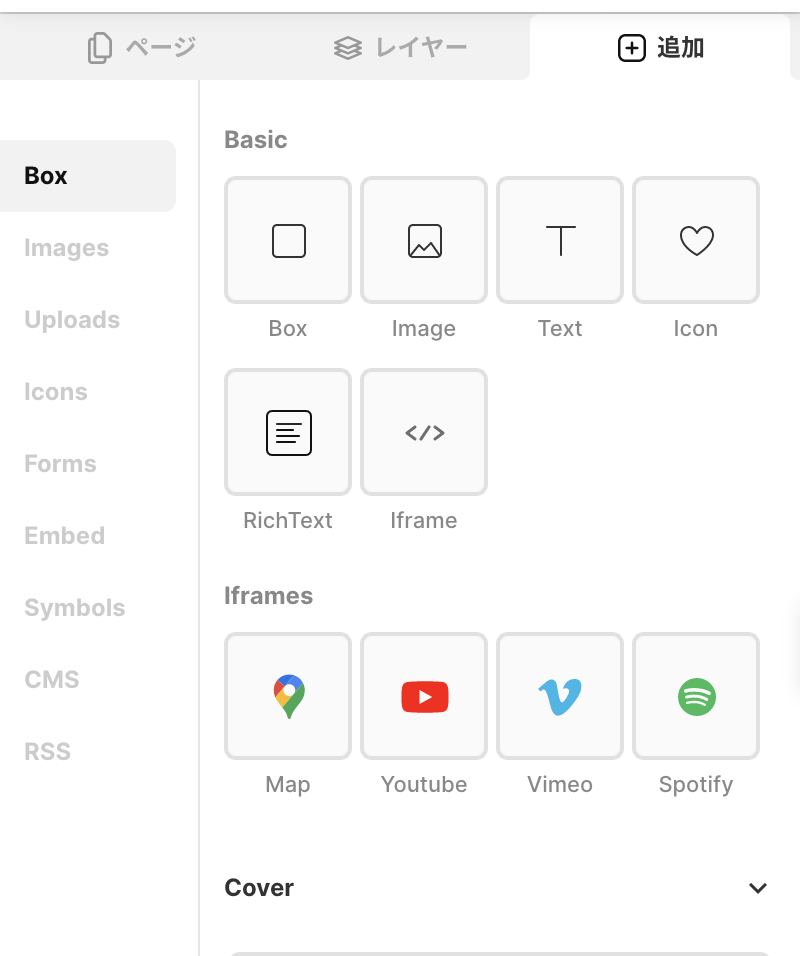Open the レイヤー tab
The width and height of the screenshot is (800, 956).
(x=400, y=48)
